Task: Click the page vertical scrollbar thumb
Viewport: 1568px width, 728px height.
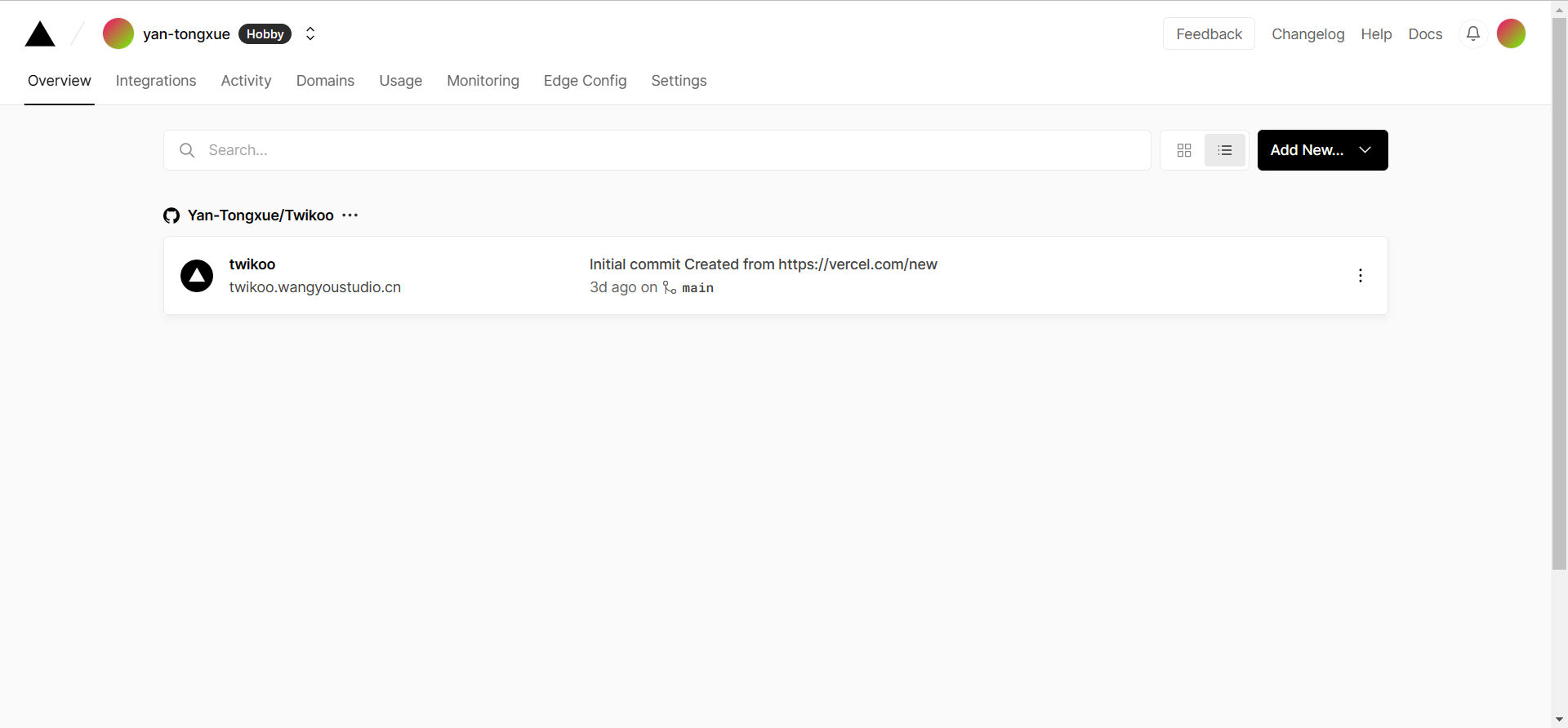Action: pyautogui.click(x=1559, y=294)
